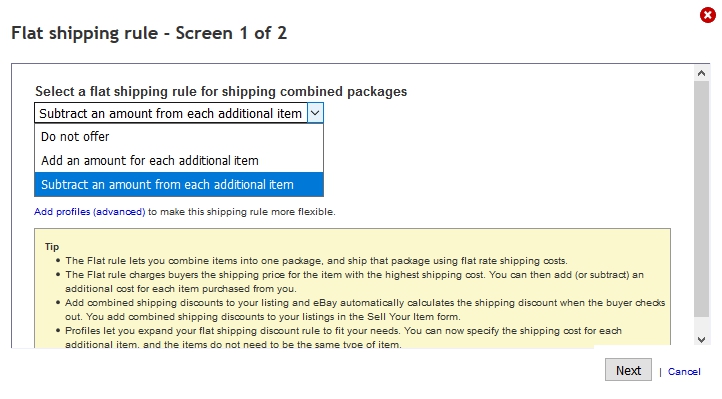
Task: Click the tip about highest shipping cost
Action: (x=355, y=282)
